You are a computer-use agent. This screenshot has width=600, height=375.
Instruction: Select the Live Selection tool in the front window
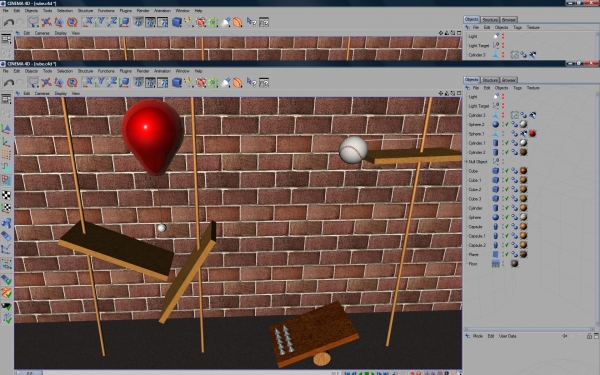pyautogui.click(x=34, y=82)
